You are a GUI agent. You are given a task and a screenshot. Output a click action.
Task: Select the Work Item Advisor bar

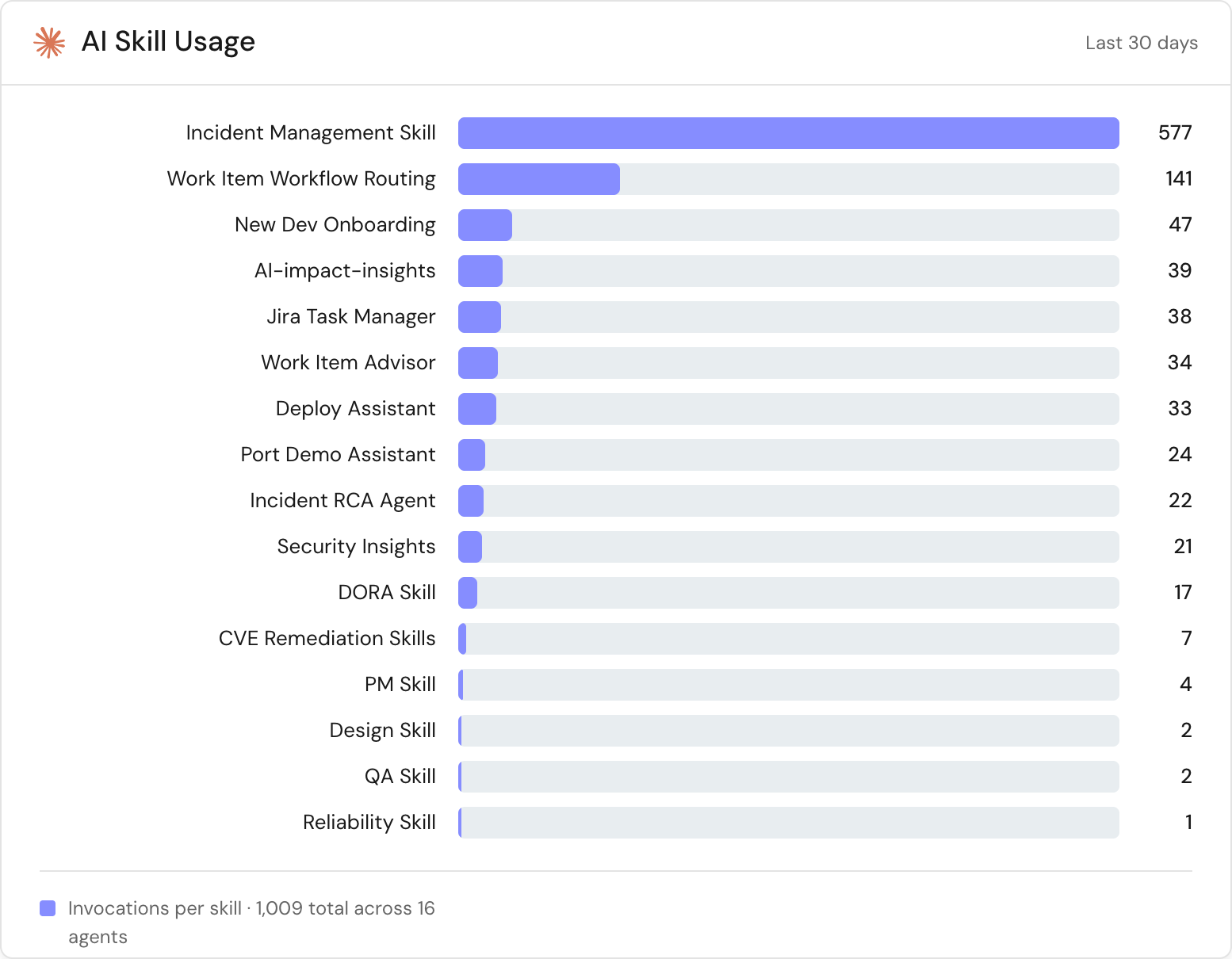click(x=478, y=363)
